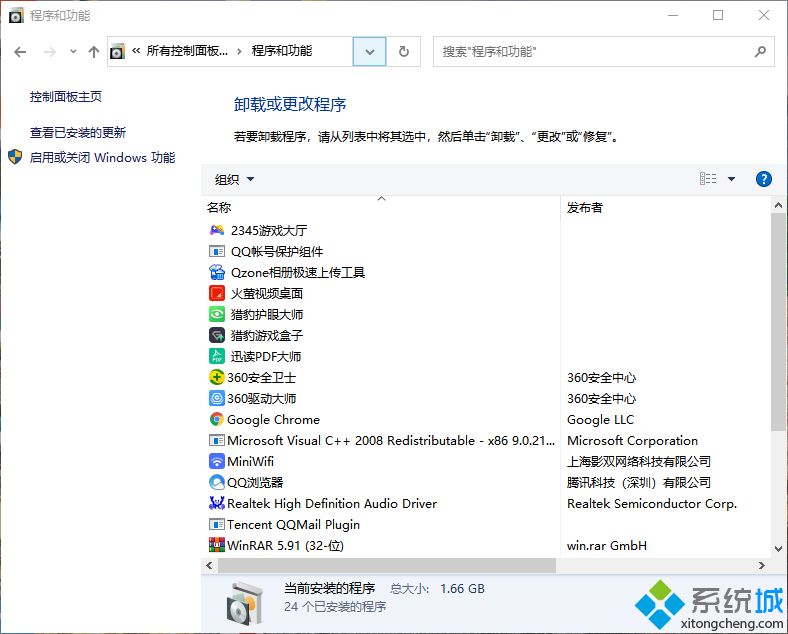Click publisher Google LLC
788x634 pixels.
pos(601,419)
